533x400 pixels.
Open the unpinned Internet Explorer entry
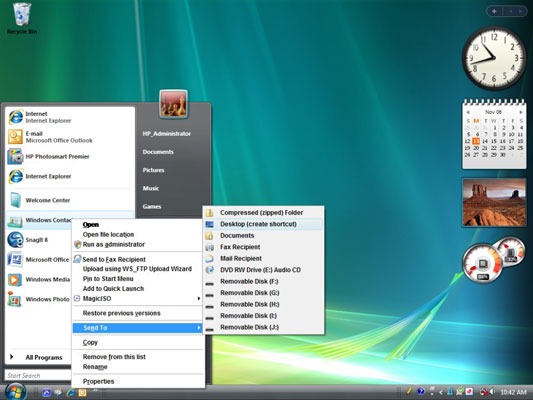(70, 176)
